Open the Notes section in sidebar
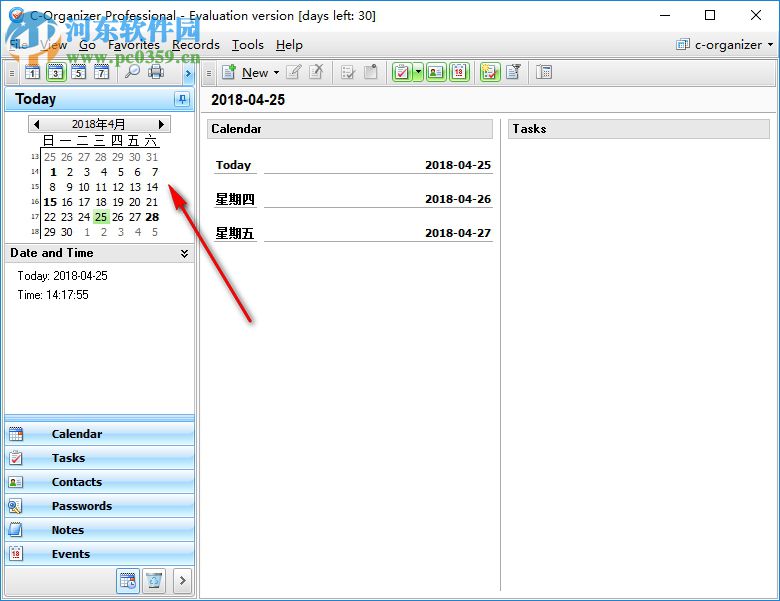Image resolution: width=780 pixels, height=601 pixels. pos(99,529)
